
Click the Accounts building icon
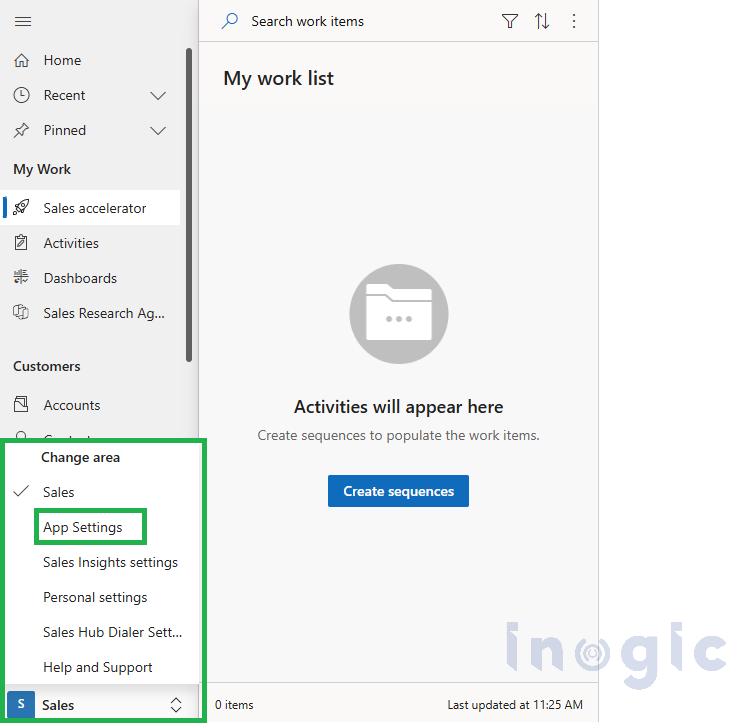coord(21,404)
